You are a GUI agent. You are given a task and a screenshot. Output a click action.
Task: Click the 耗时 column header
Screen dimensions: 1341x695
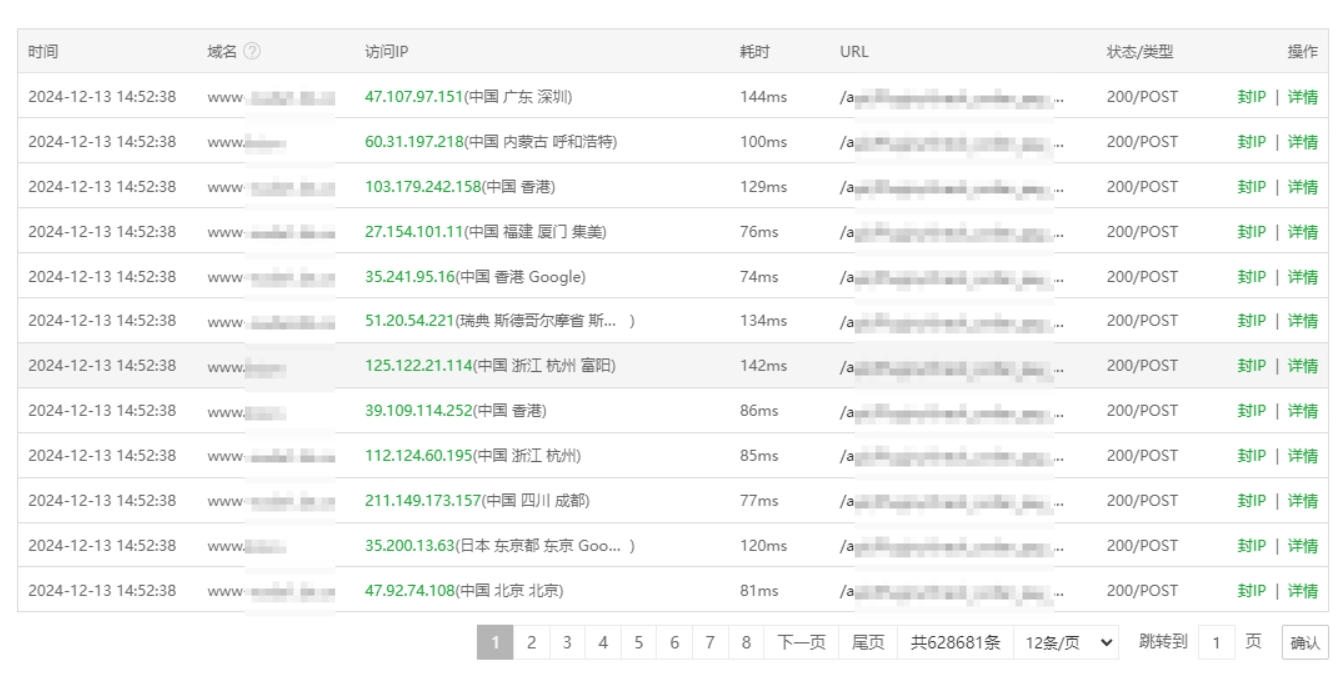tap(752, 51)
